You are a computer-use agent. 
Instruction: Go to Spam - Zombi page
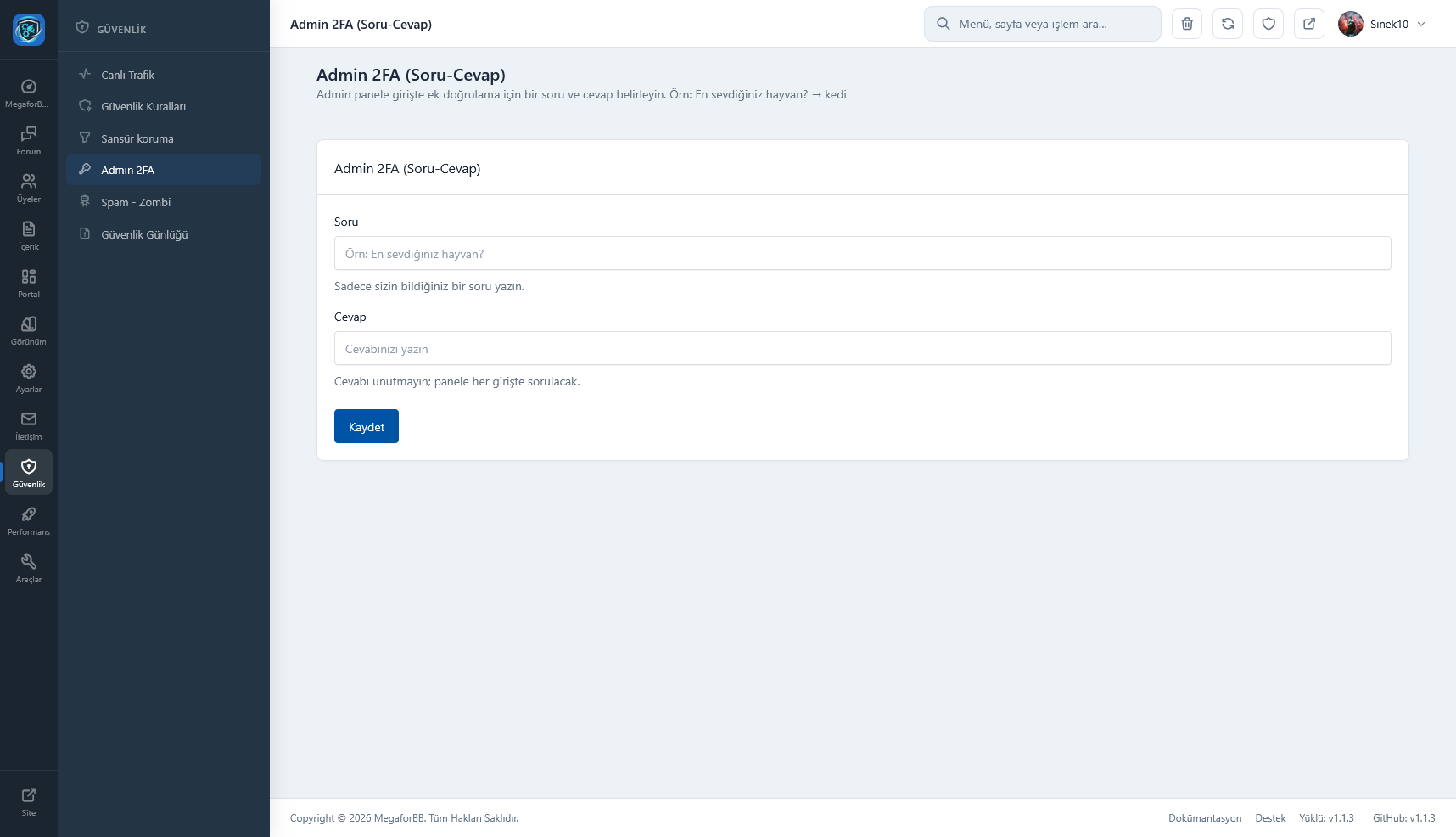(x=136, y=202)
